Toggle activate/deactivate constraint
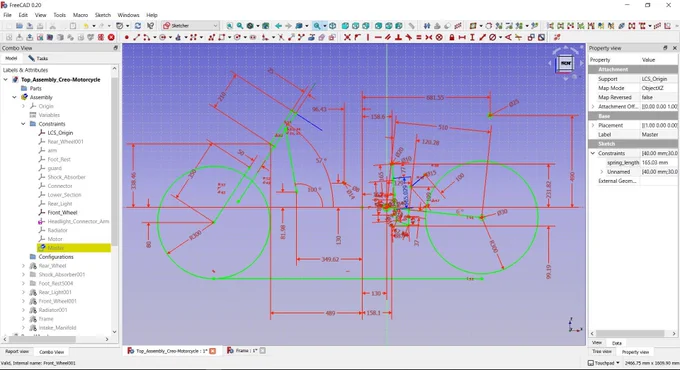Image resolution: width=680 pixels, height=370 pixels. click(x=541, y=37)
